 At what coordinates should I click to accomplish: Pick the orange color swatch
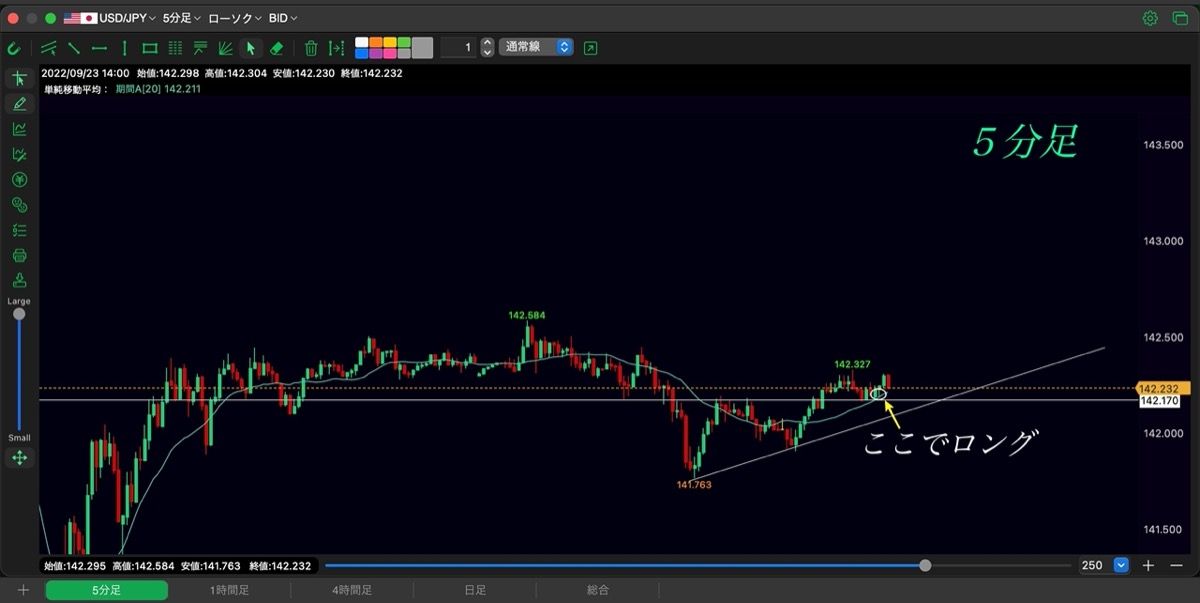pos(376,43)
